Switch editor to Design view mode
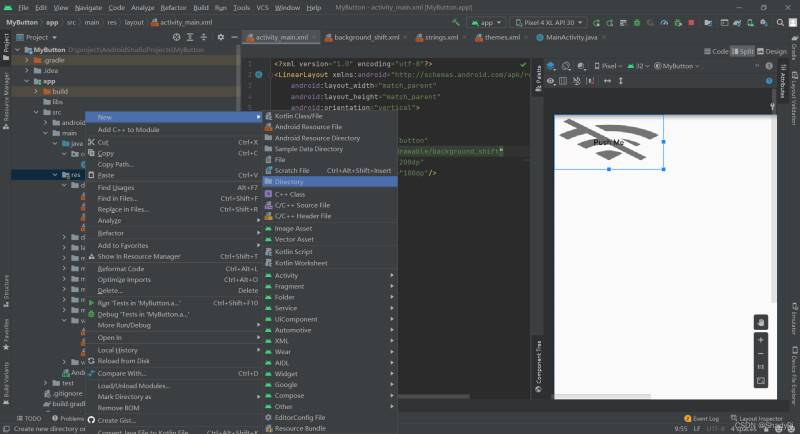This screenshot has width=800, height=434. 772,50
